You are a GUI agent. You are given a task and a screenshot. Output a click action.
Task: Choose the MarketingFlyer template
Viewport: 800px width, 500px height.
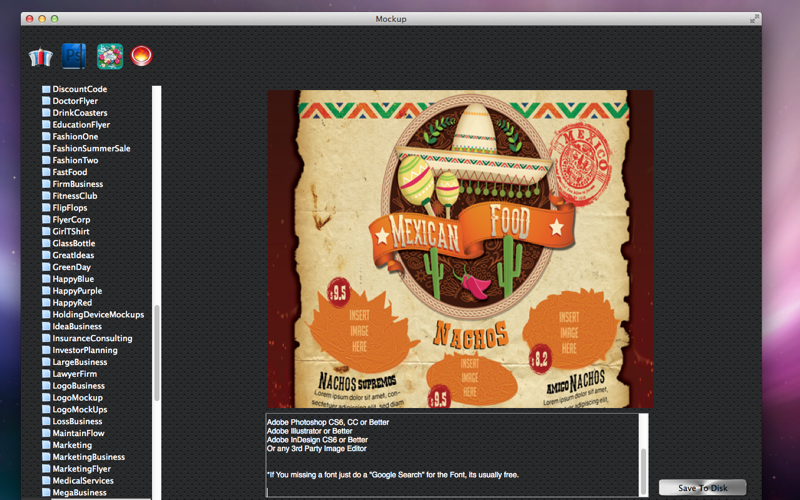(x=82, y=469)
